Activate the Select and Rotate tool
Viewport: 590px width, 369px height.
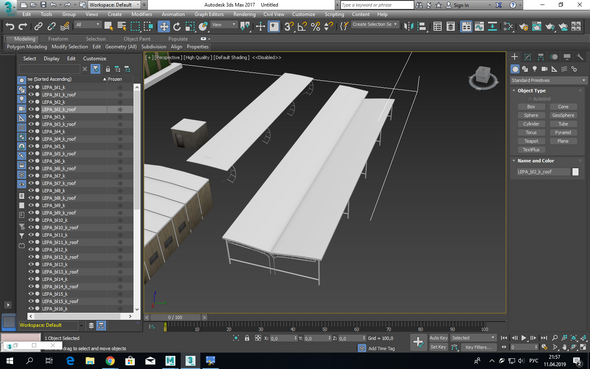[177, 26]
